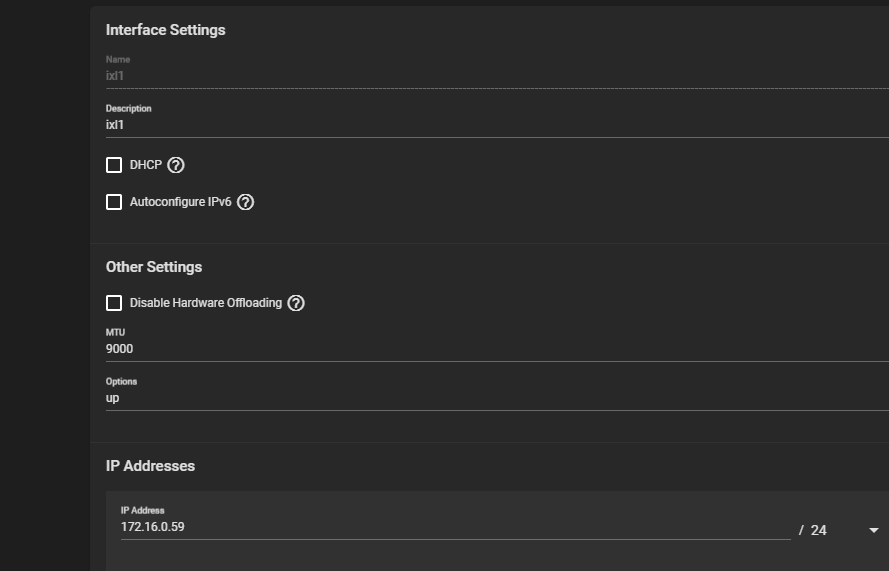Viewport: 889px width, 571px height.
Task: Click the DHCP label text
Action: [x=146, y=165]
